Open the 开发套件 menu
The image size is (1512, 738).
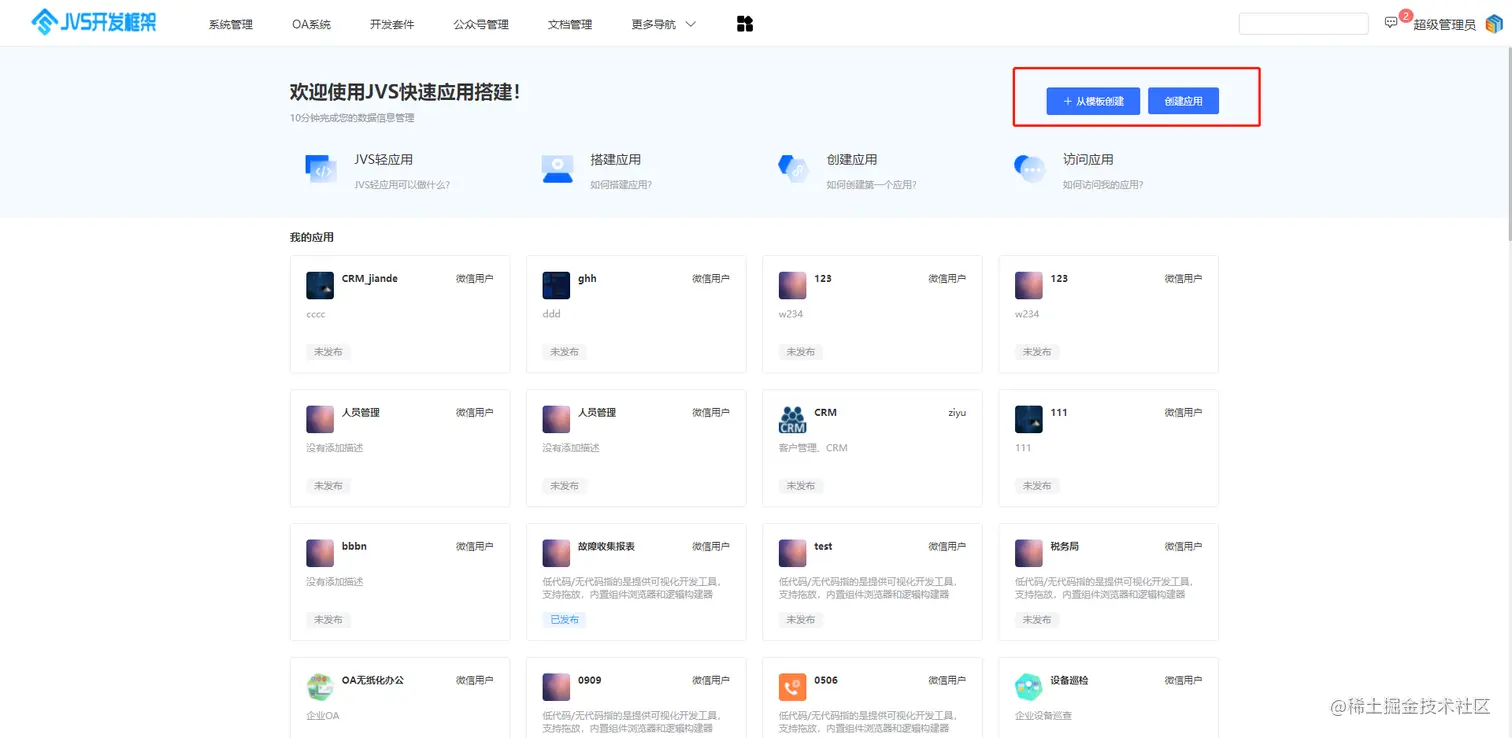pos(392,24)
